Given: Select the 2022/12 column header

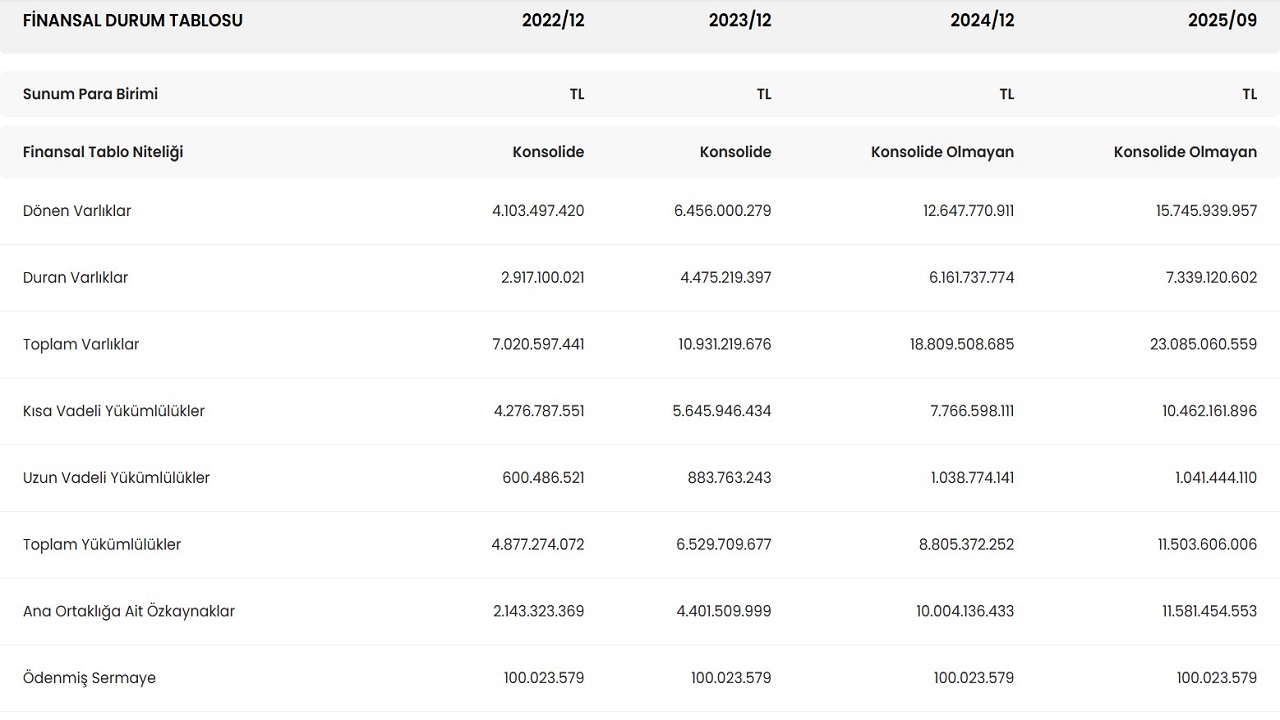Looking at the screenshot, I should 553,20.
